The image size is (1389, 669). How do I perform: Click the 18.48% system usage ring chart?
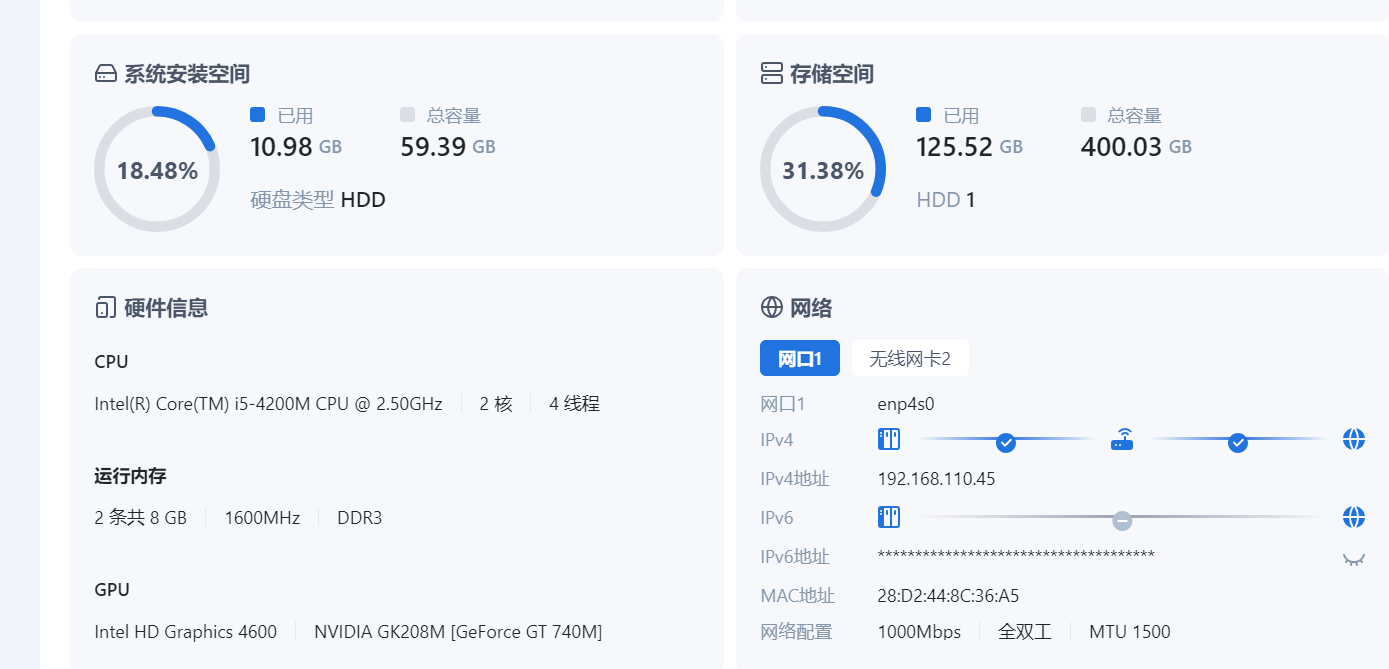[x=157, y=170]
